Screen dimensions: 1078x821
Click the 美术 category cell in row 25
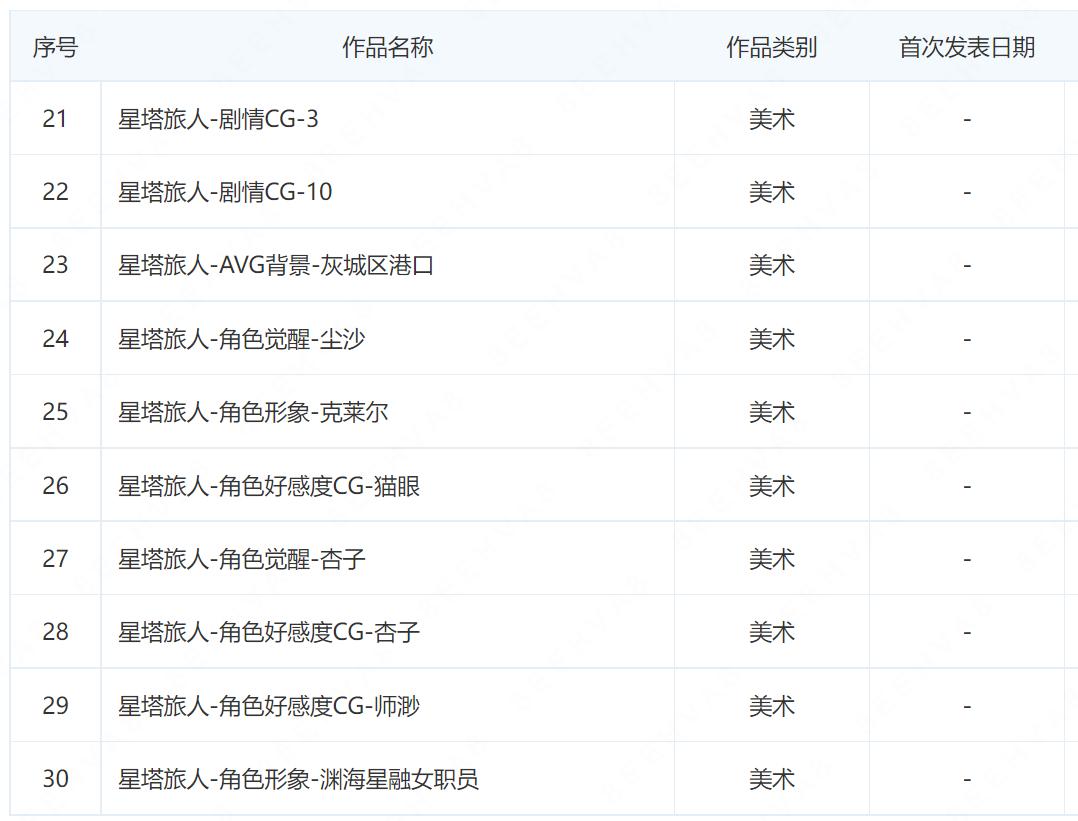pos(770,412)
